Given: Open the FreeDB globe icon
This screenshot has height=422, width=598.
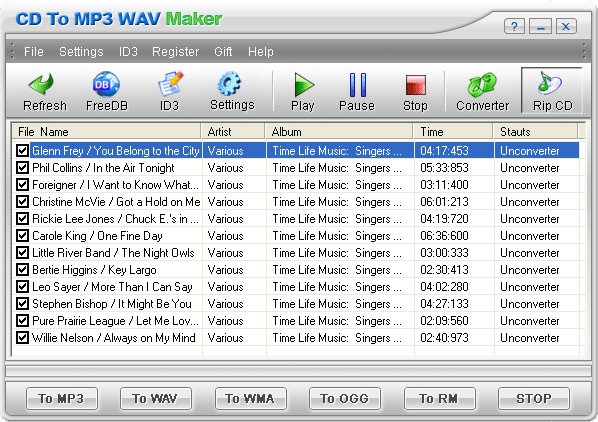Looking at the screenshot, I should [106, 84].
